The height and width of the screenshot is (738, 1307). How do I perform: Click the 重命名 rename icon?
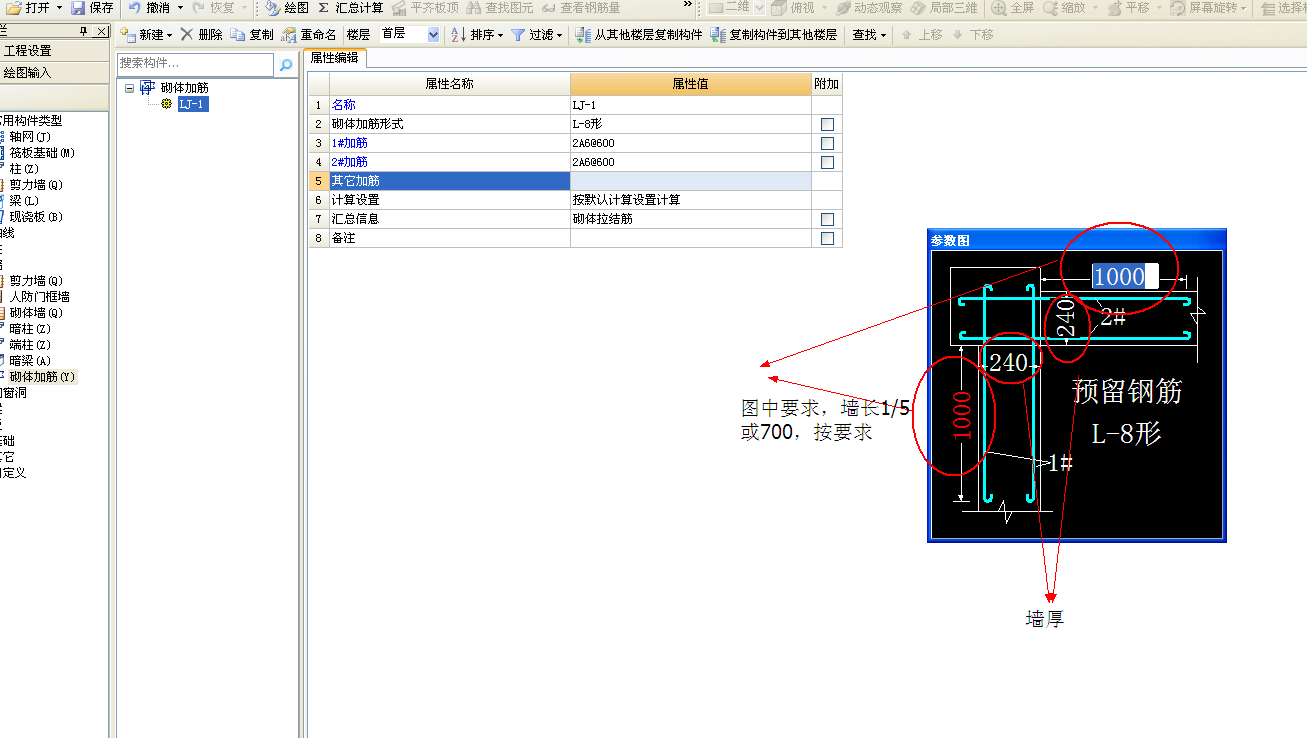pos(289,35)
